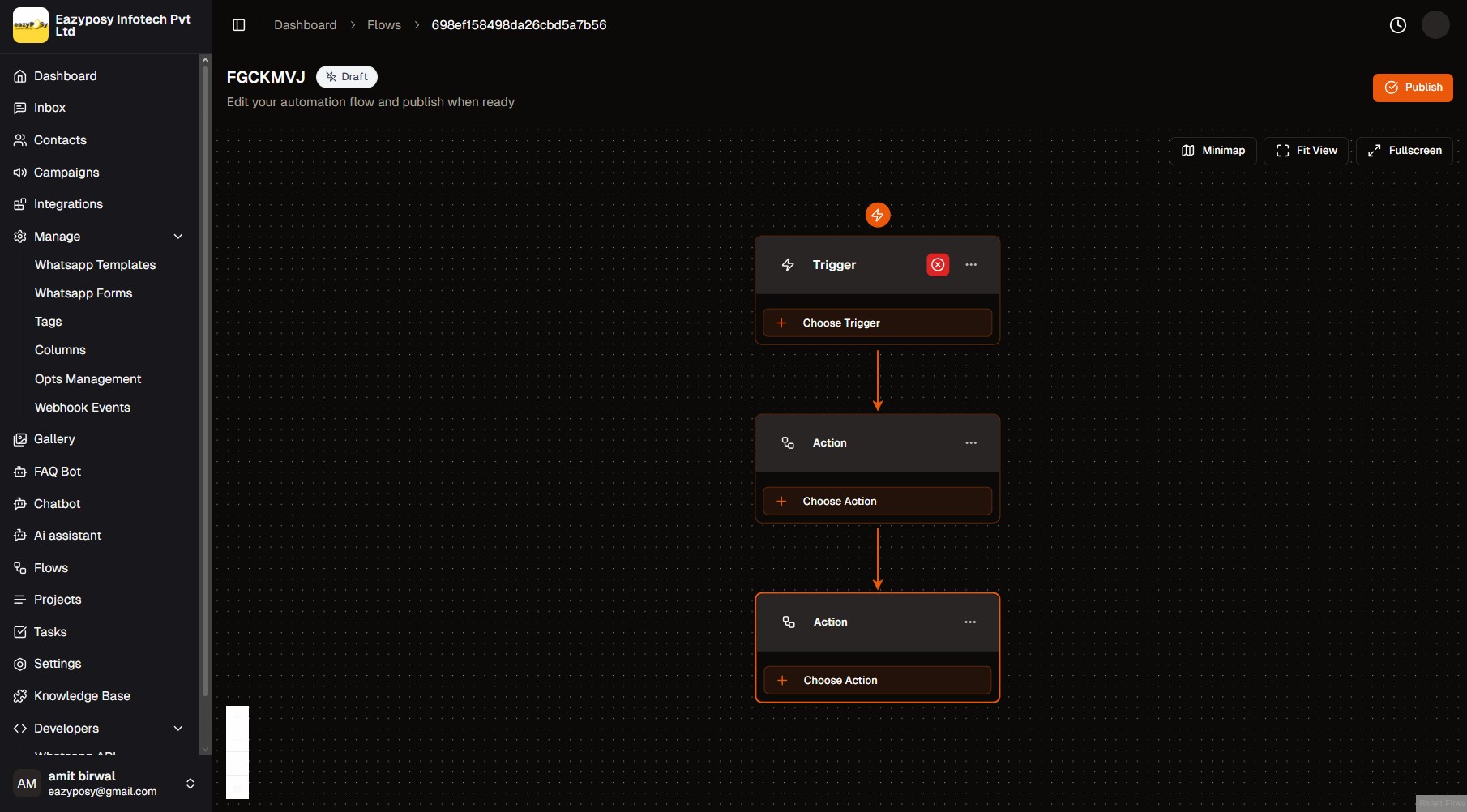Image resolution: width=1467 pixels, height=812 pixels.
Task: Open FAQ Bot from the sidebar icon
Action: pyautogui.click(x=19, y=471)
